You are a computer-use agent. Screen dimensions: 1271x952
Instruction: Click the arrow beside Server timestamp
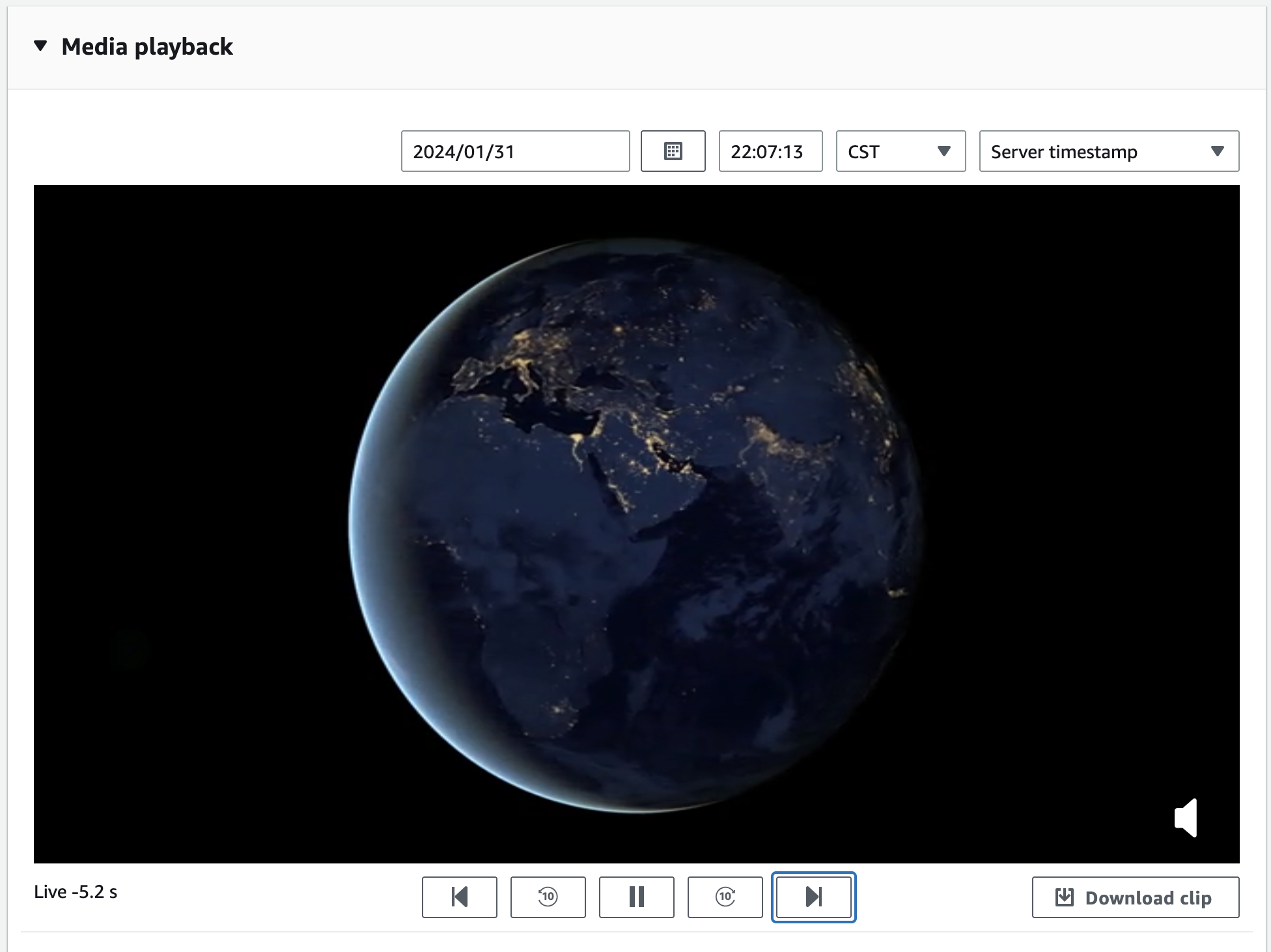click(1217, 152)
